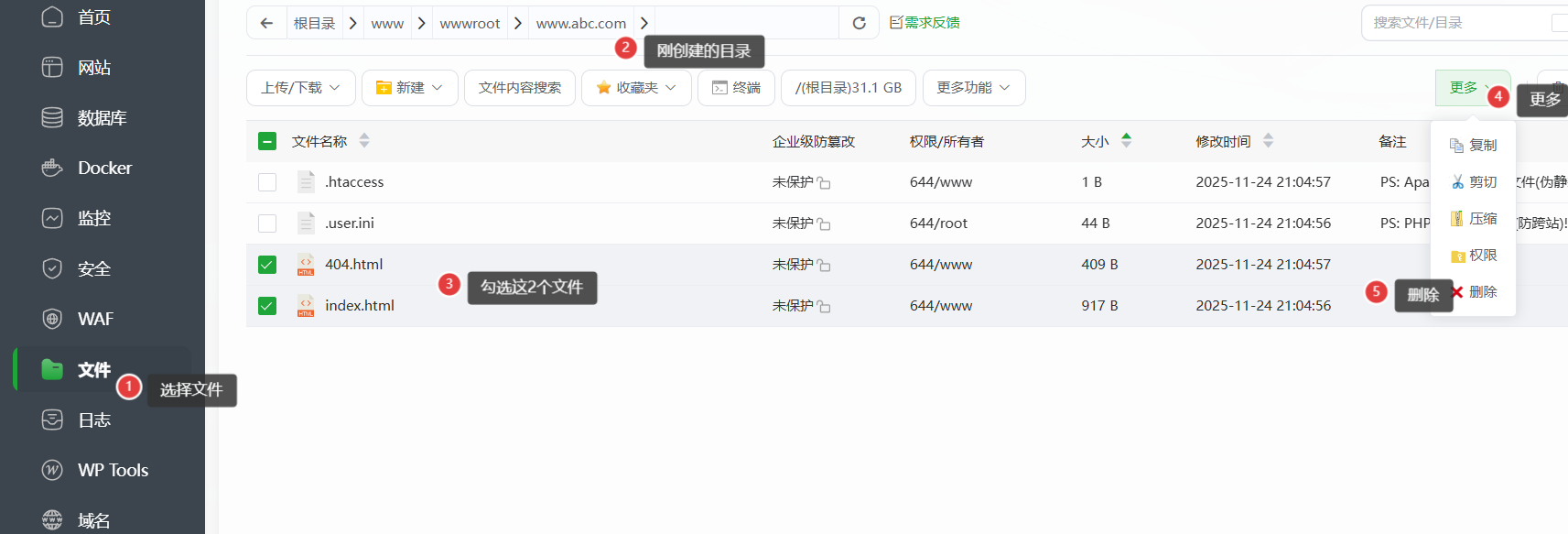Image resolution: width=1568 pixels, height=534 pixels.
Task: Click the 搜索文件/目录 search field
Action: [1455, 23]
